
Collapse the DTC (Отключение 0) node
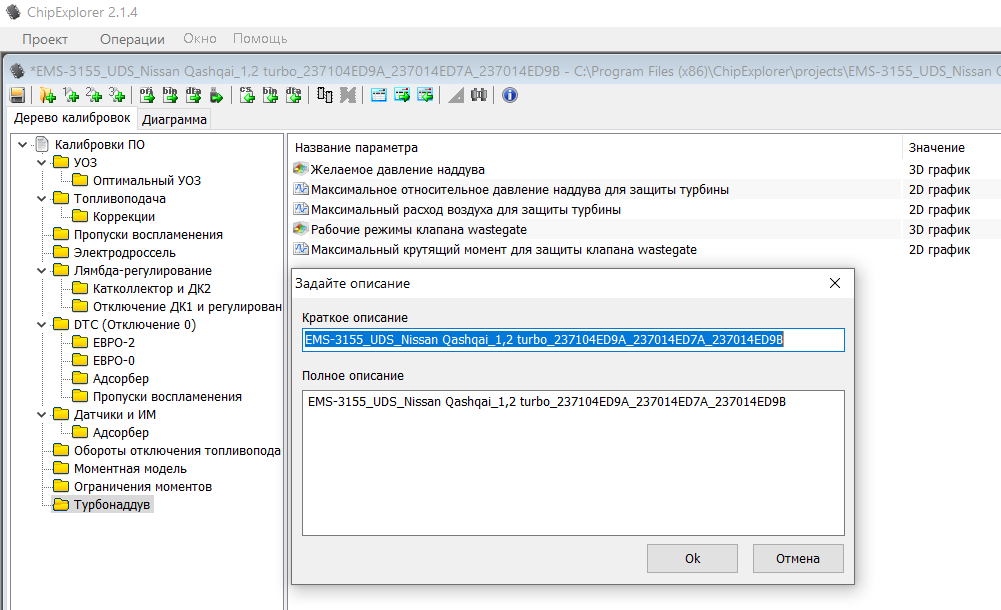click(x=41, y=324)
